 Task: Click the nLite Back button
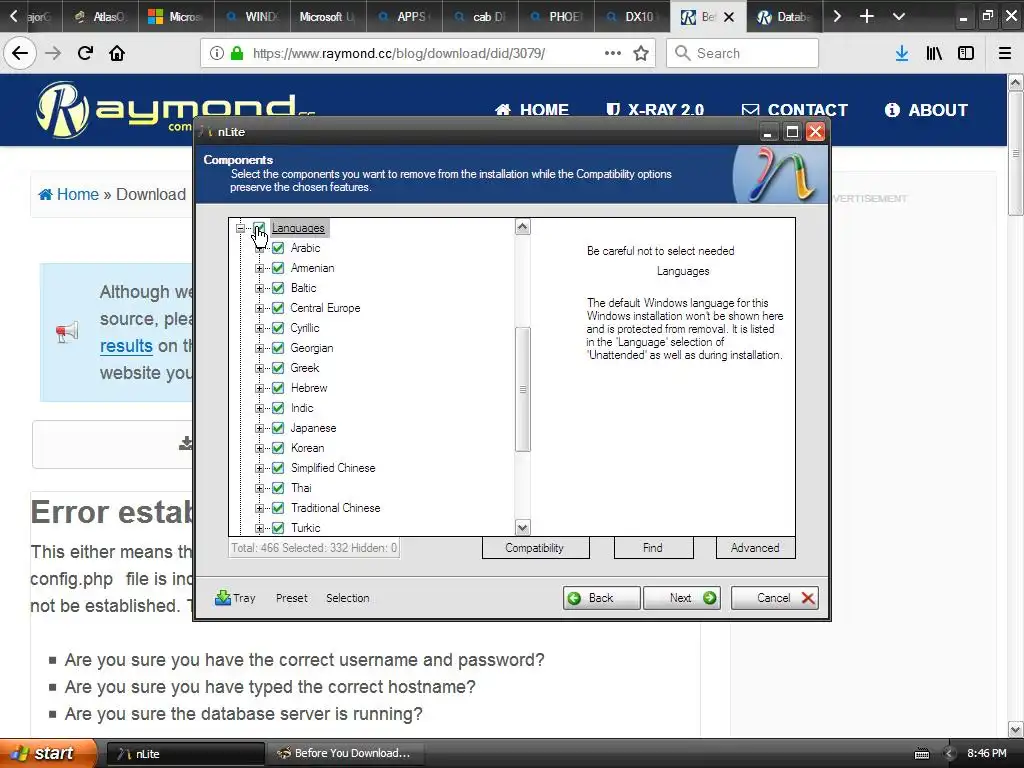(601, 598)
